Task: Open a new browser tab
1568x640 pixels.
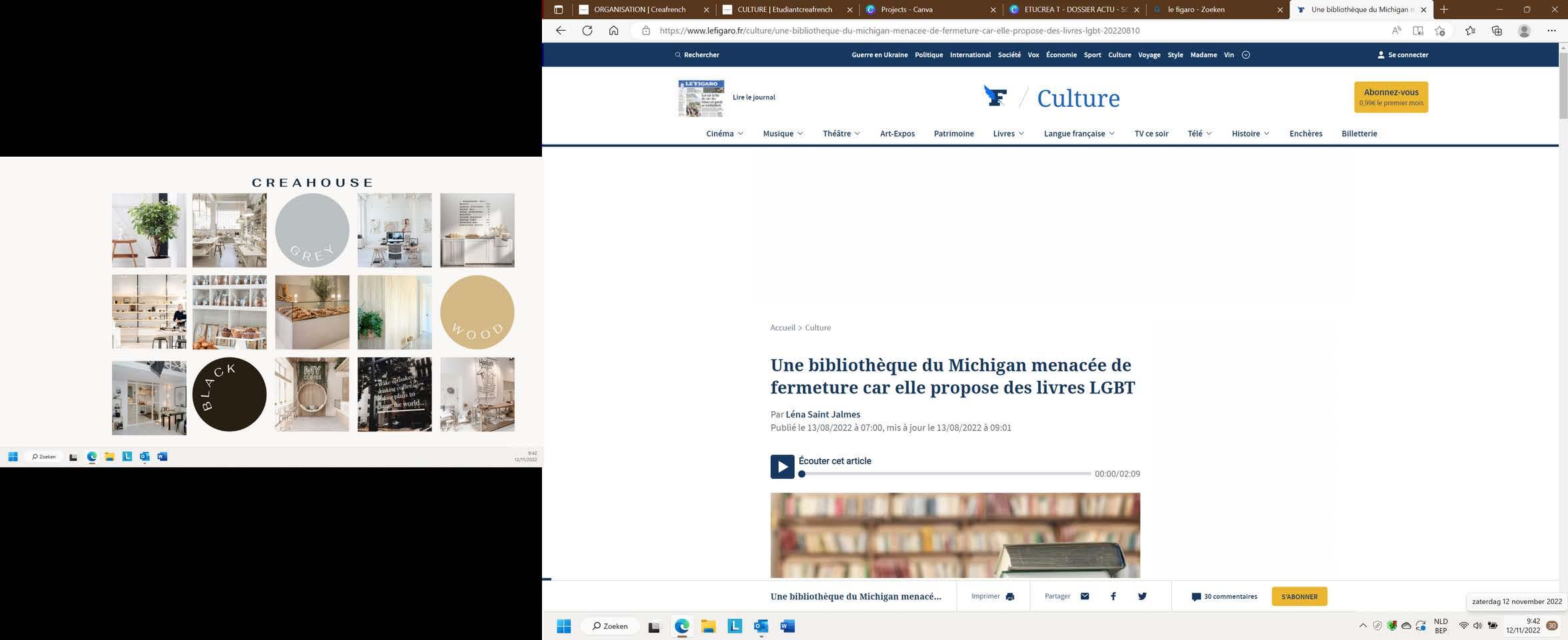Action: (x=1444, y=9)
